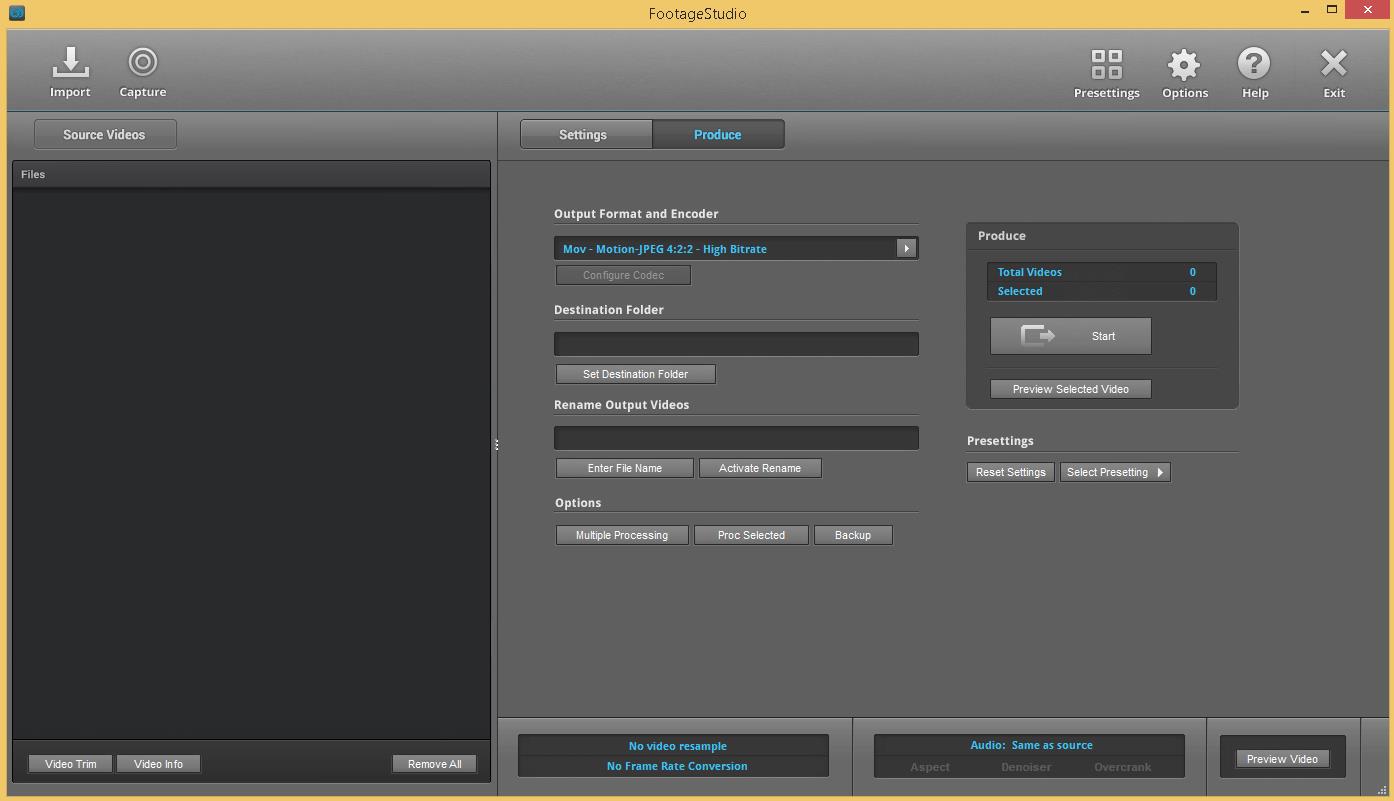Toggle Multiple Processing option

622,535
